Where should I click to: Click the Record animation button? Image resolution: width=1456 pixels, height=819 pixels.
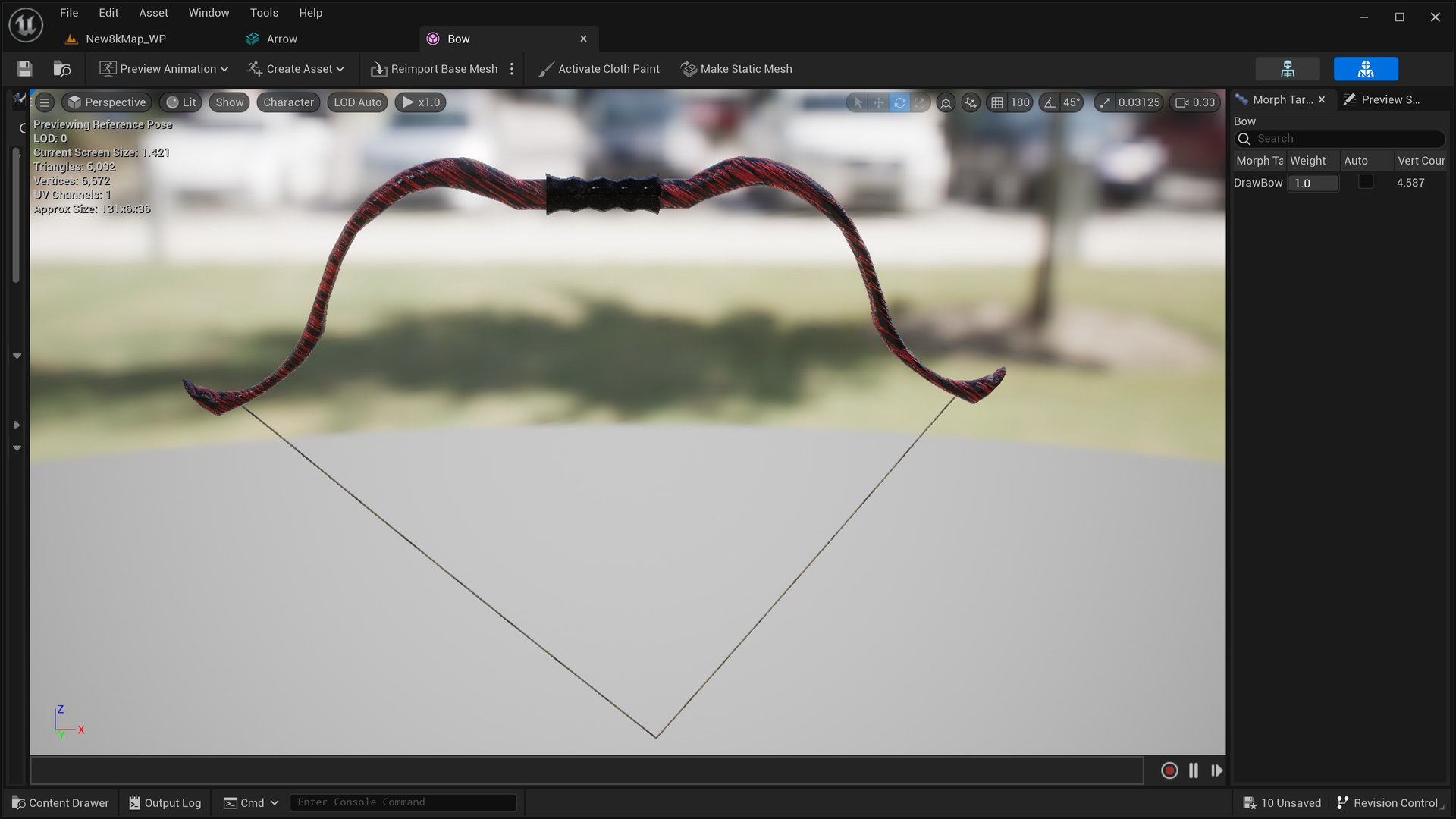click(x=1169, y=770)
